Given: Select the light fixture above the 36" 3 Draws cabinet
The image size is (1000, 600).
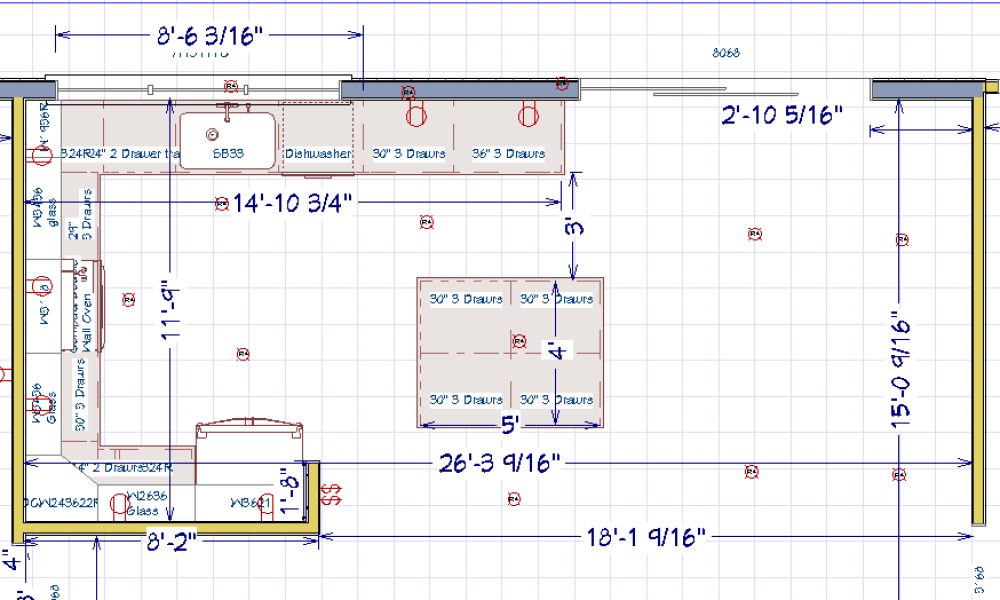Looking at the screenshot, I should (x=527, y=116).
